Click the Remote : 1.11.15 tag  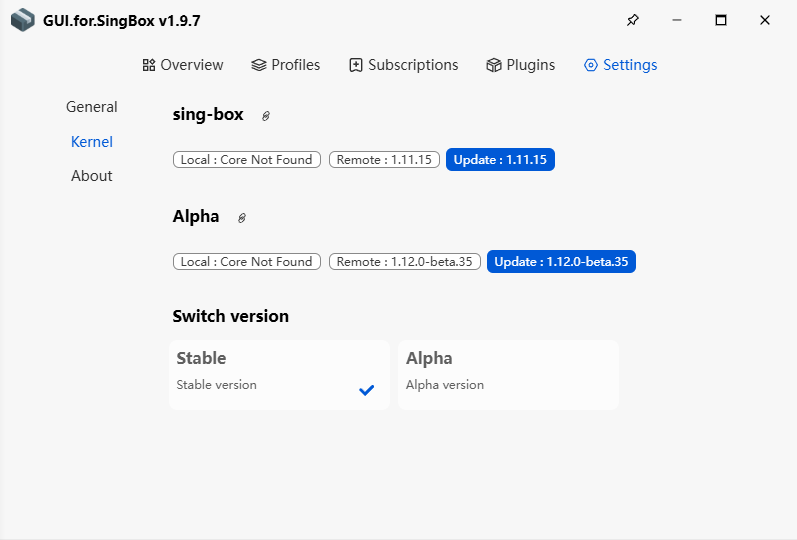coord(384,160)
